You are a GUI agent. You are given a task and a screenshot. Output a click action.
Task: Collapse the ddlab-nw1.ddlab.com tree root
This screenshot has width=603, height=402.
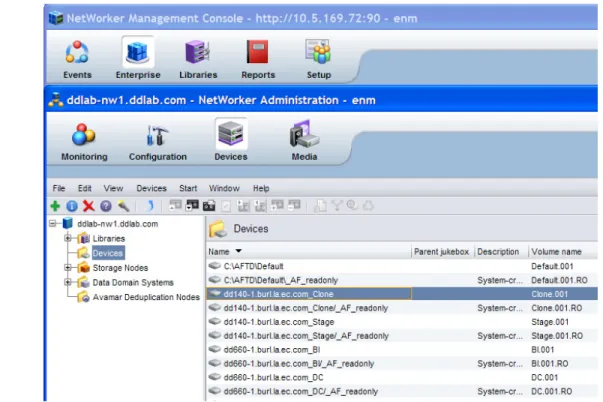click(x=53, y=224)
